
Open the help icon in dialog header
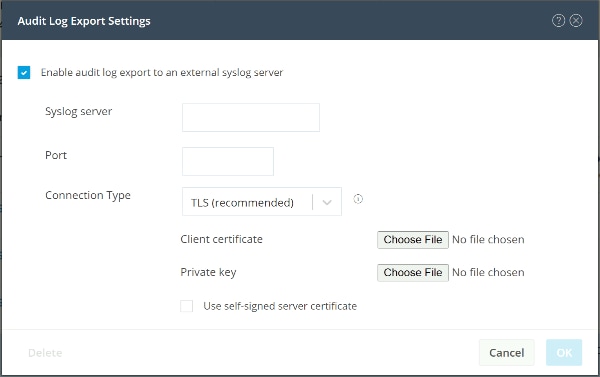[558, 21]
